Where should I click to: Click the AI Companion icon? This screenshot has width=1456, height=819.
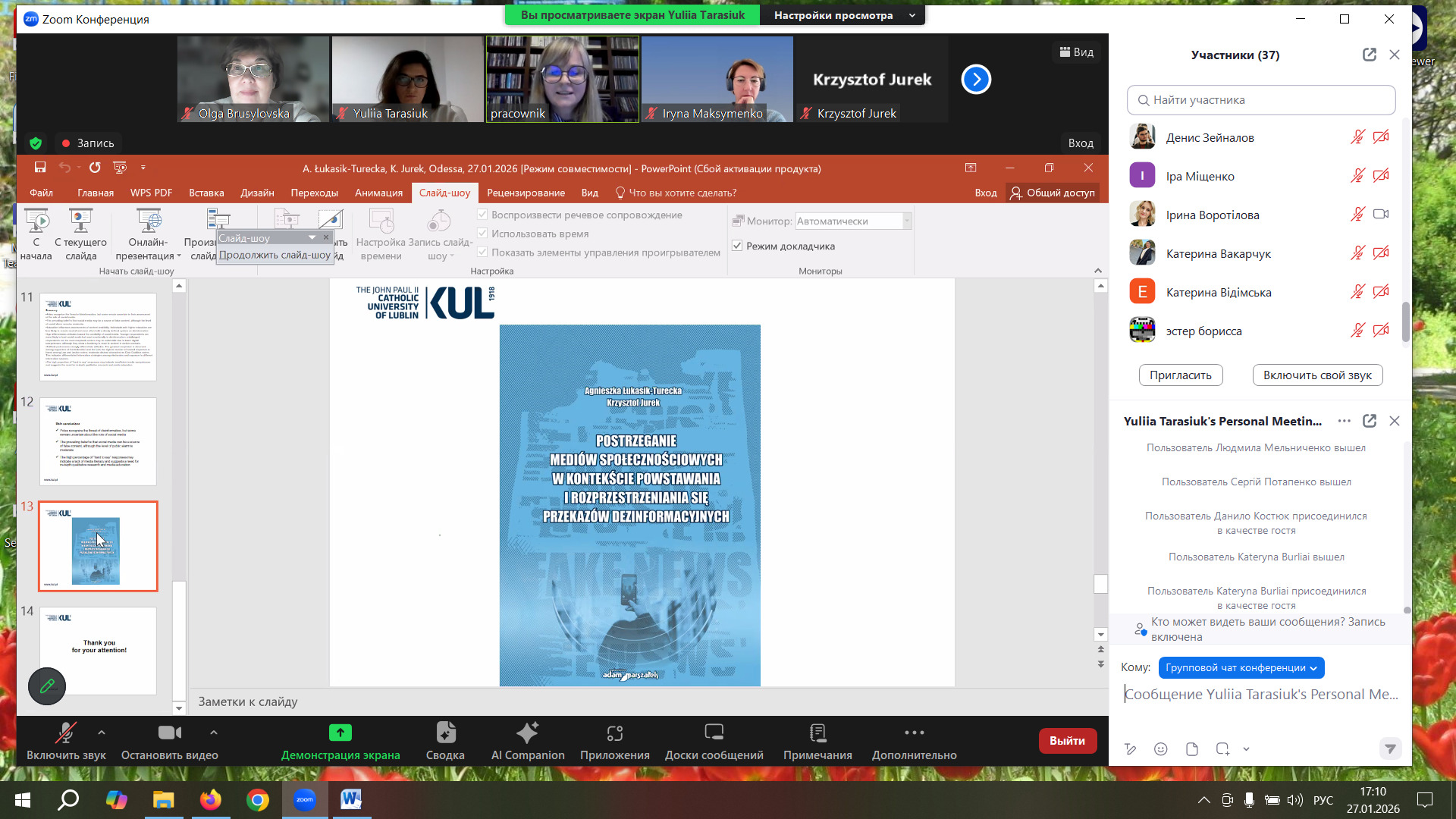tap(527, 733)
